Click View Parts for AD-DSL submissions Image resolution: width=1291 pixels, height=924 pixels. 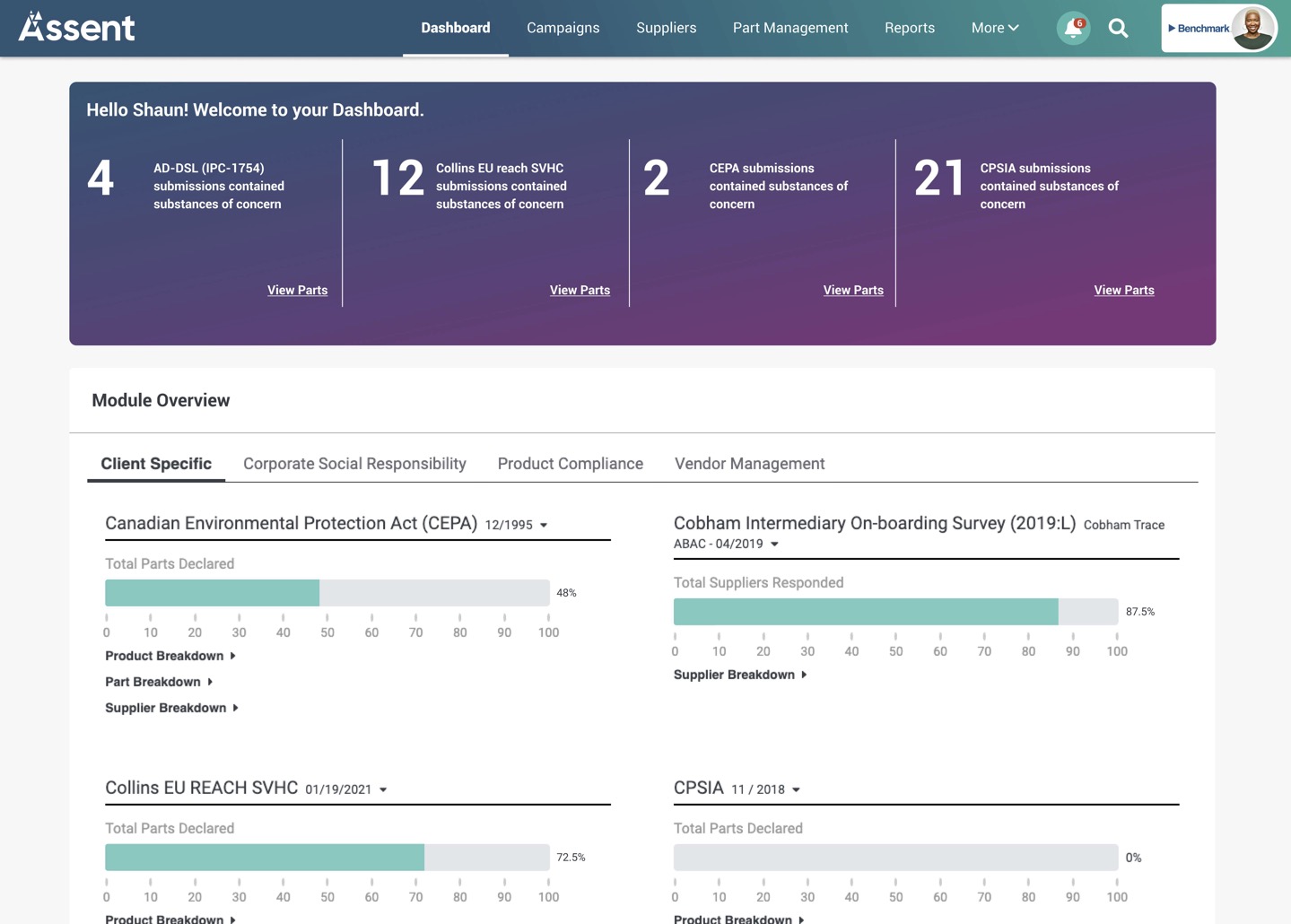tap(297, 290)
